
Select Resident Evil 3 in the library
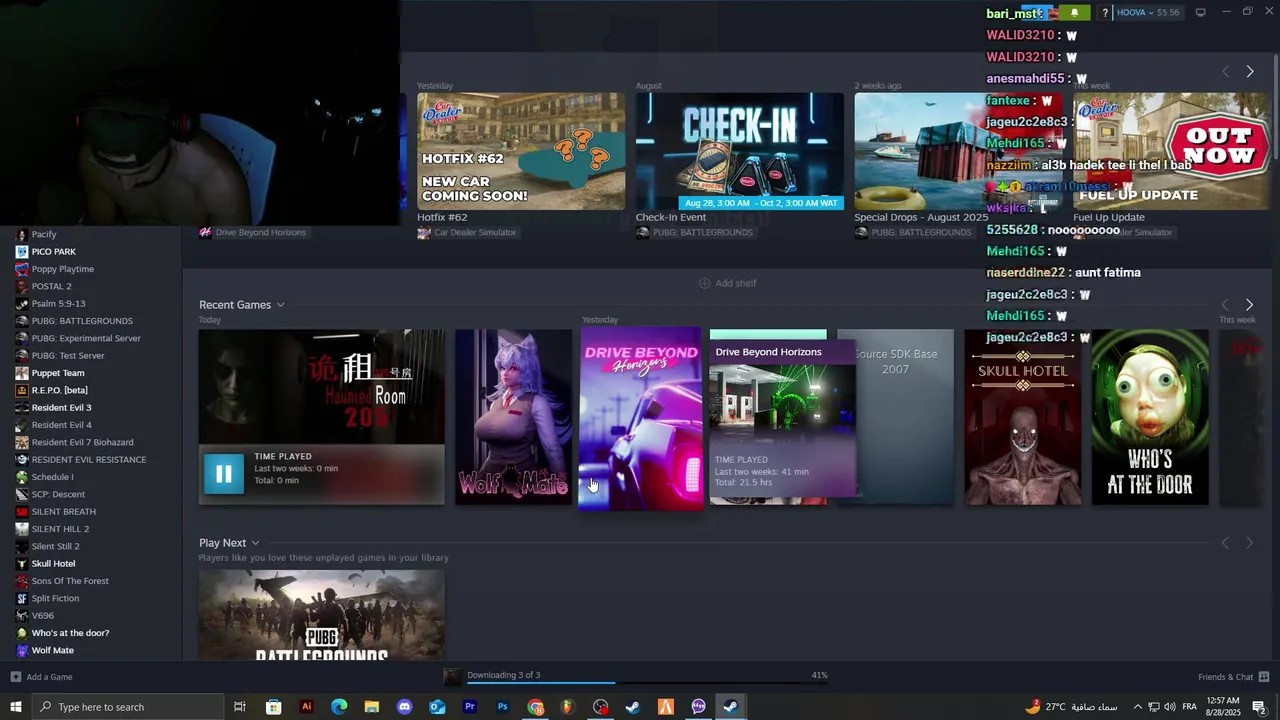pyautogui.click(x=61, y=408)
